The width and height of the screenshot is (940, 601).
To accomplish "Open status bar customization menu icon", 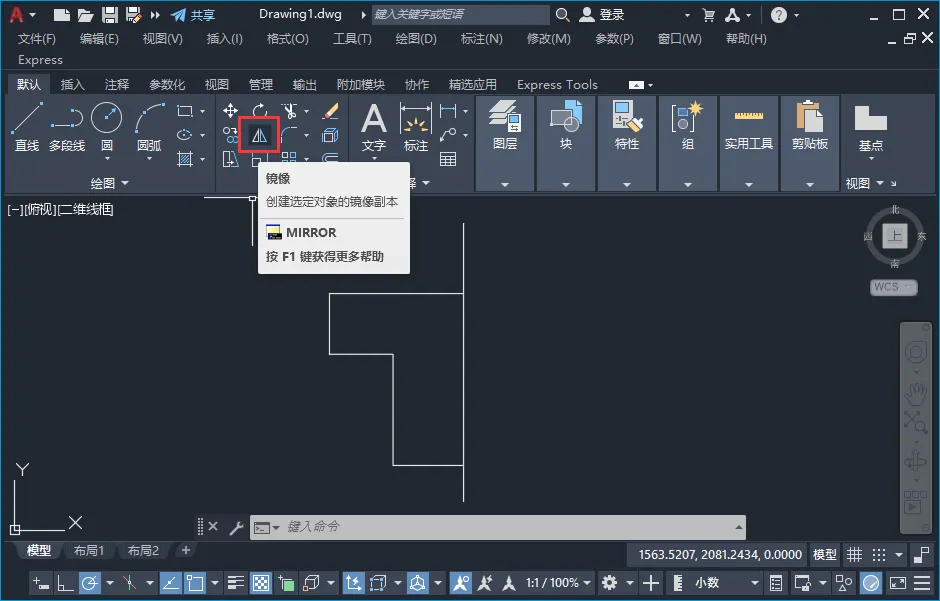I will click(922, 582).
